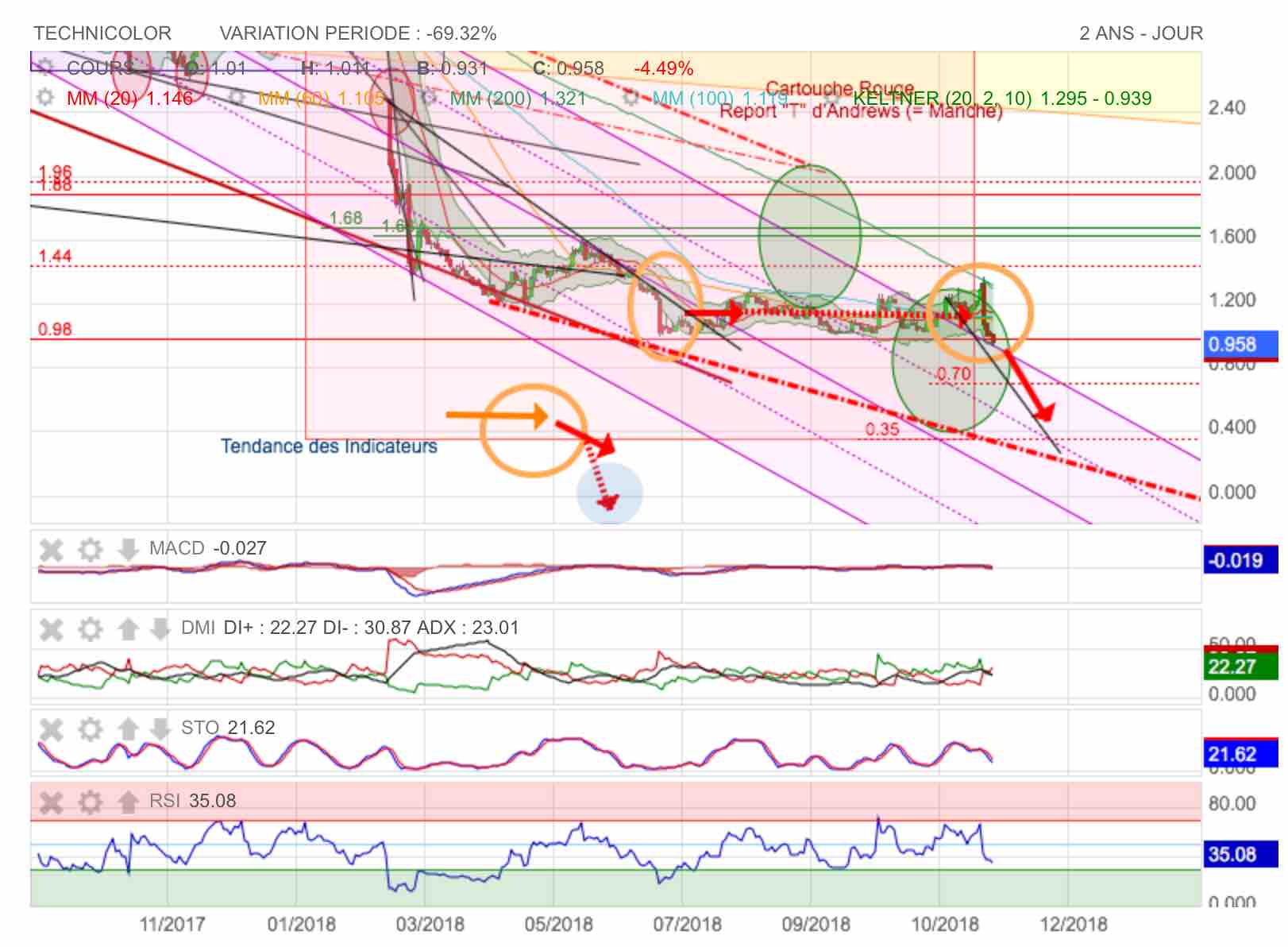Select the 21.62 STO value tag
Screen dimensions: 1288x947
[x=1240, y=753]
